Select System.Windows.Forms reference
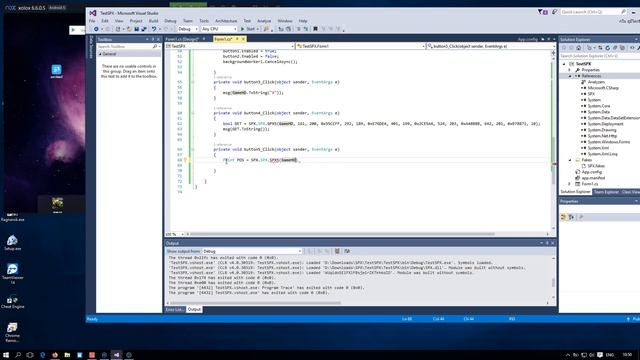The image size is (640, 360). (x=609, y=142)
